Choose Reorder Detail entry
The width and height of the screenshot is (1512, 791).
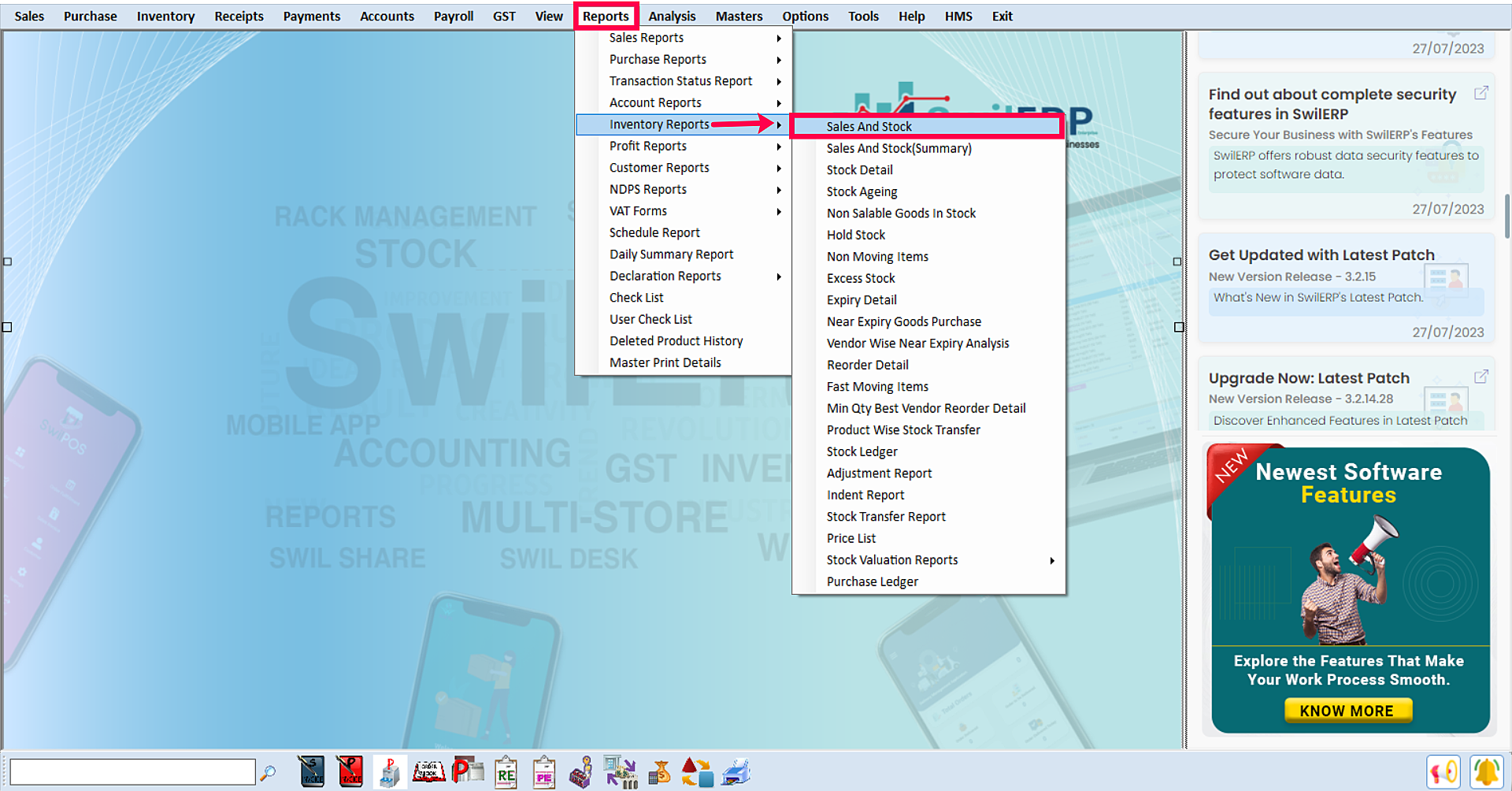pyautogui.click(x=867, y=365)
